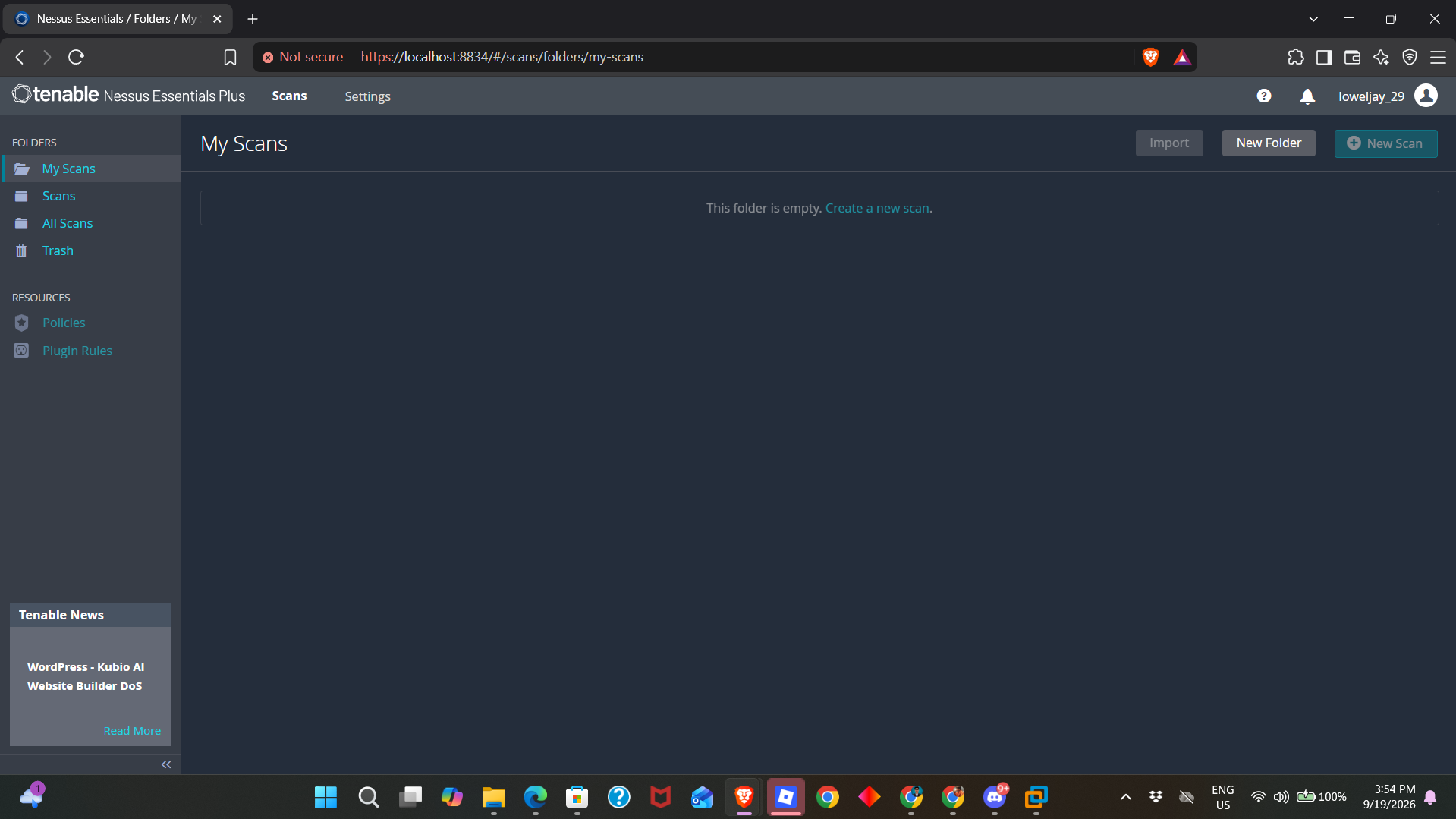Open tab search dropdown arrow
The height and width of the screenshot is (819, 1456).
[x=1313, y=19]
